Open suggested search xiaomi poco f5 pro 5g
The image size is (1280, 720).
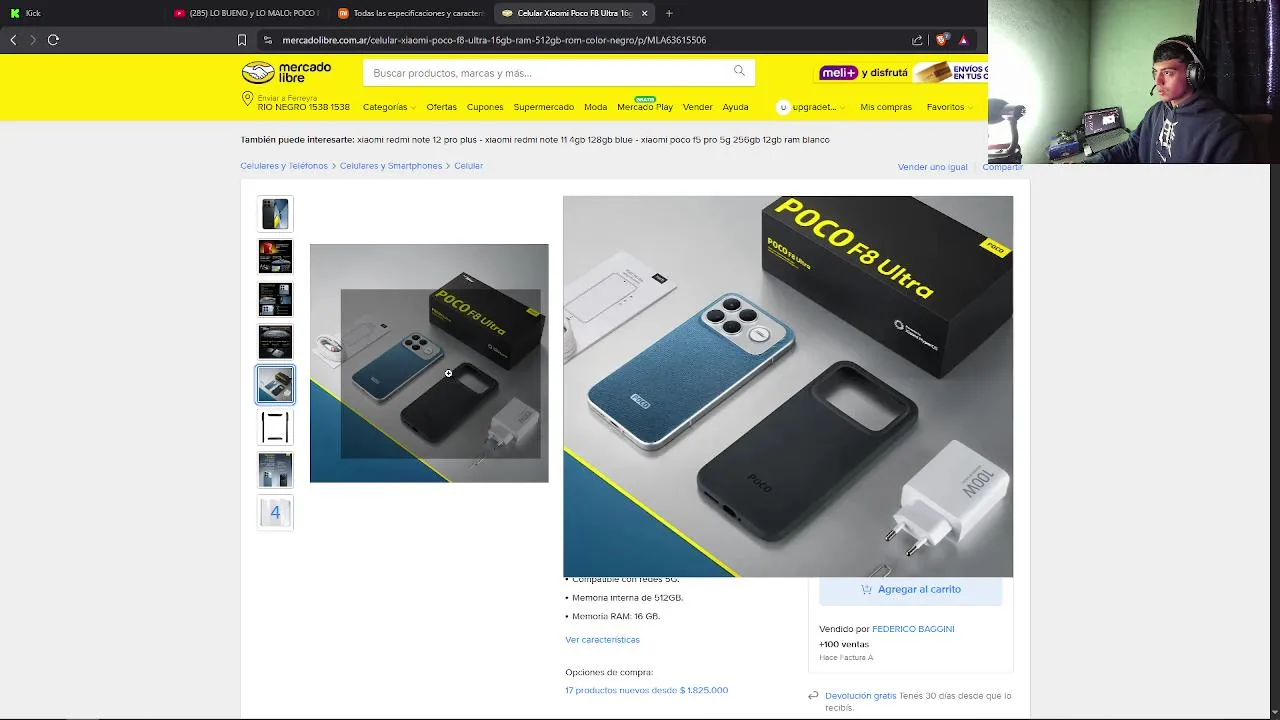click(736, 140)
